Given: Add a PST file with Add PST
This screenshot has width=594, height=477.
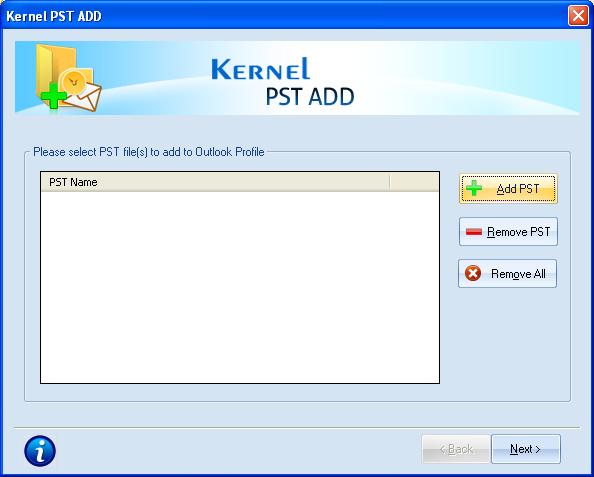Looking at the screenshot, I should click(x=508, y=189).
